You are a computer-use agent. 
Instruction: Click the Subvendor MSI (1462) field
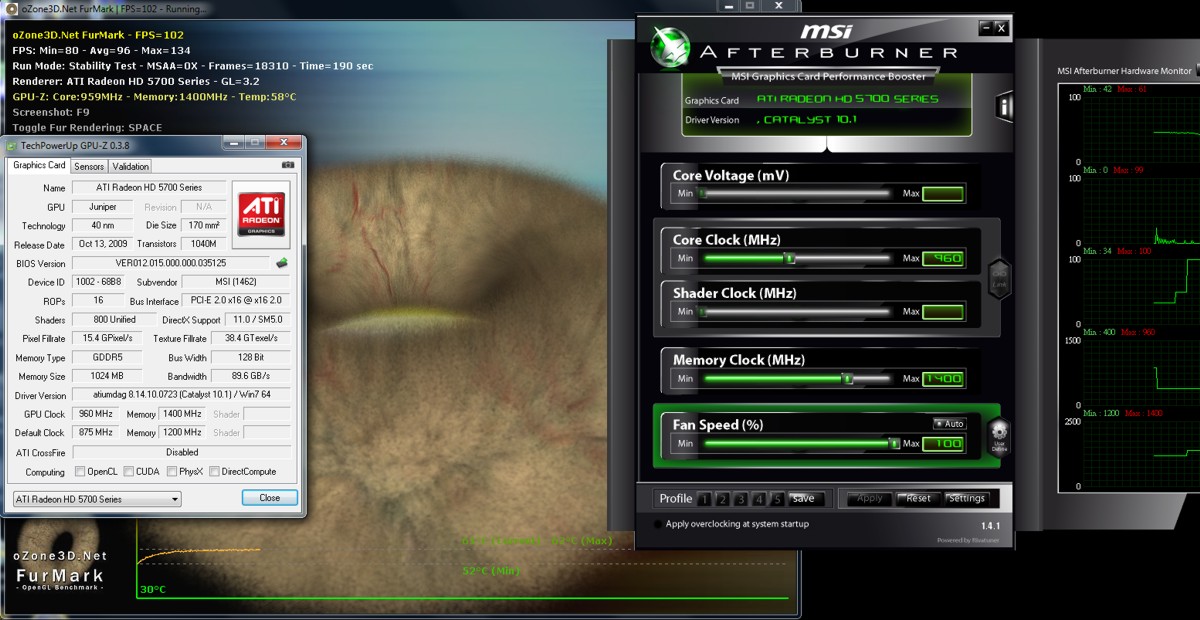(238, 282)
